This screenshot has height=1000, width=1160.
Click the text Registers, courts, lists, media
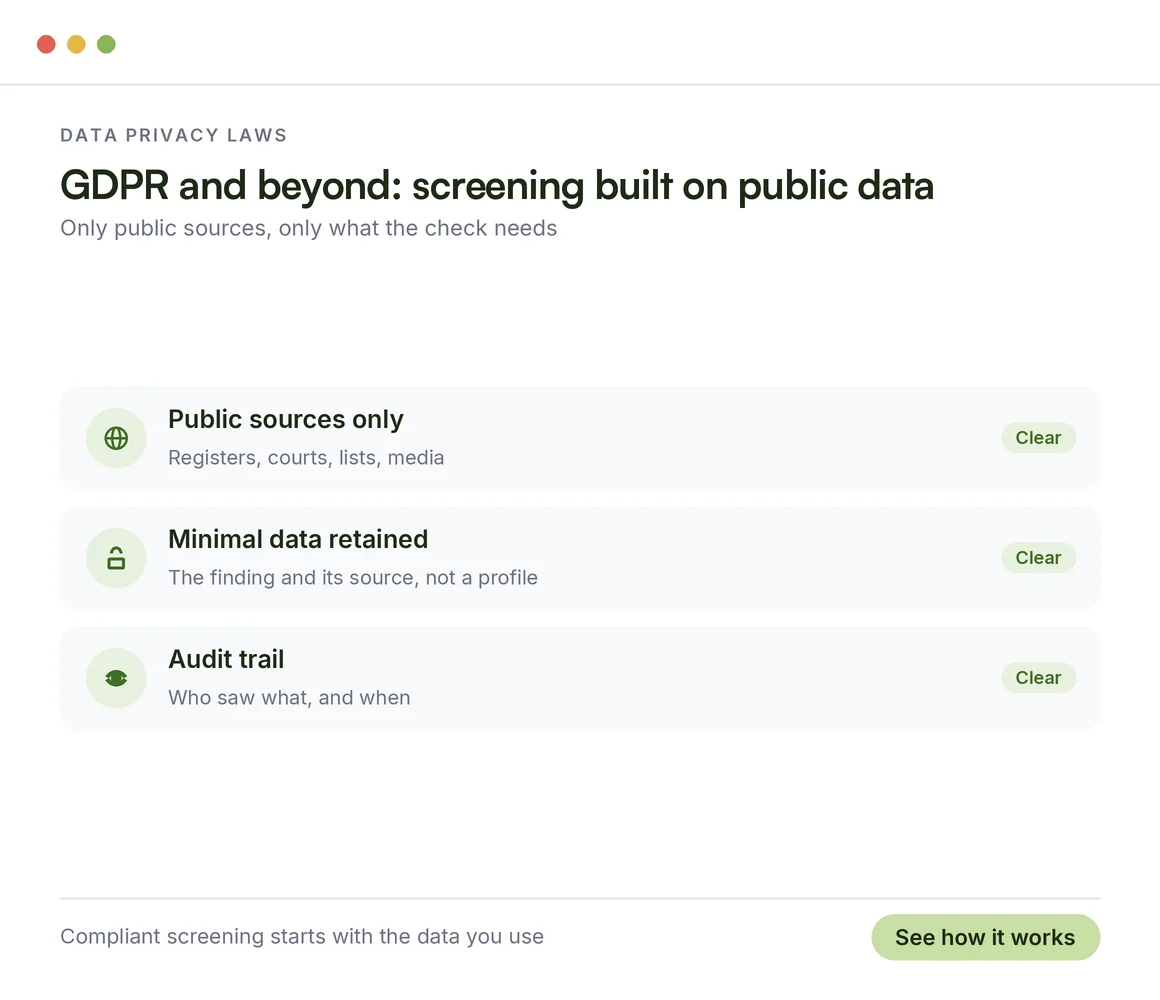[x=306, y=458]
